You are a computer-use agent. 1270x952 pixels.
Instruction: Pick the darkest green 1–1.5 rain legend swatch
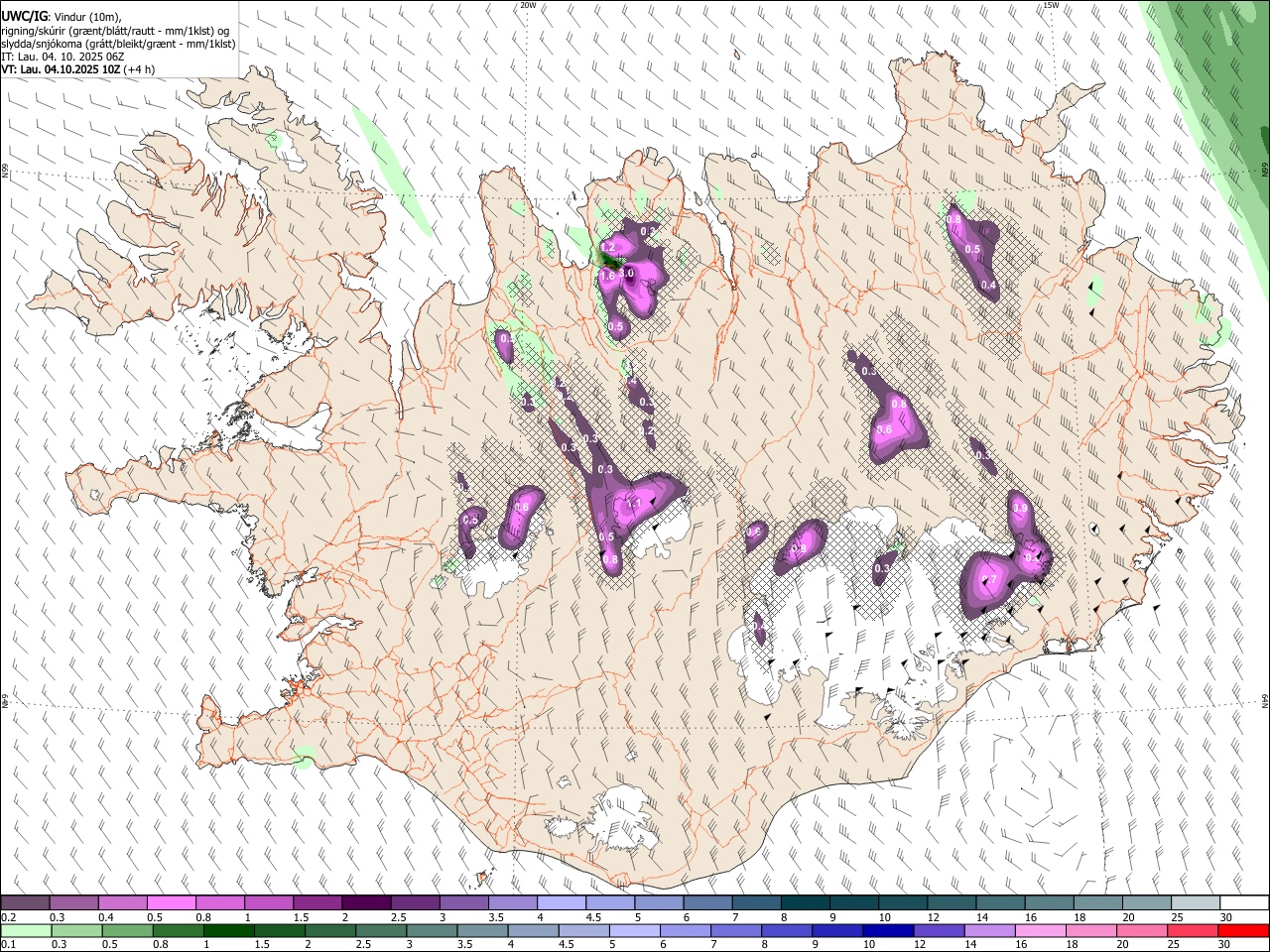(x=228, y=930)
